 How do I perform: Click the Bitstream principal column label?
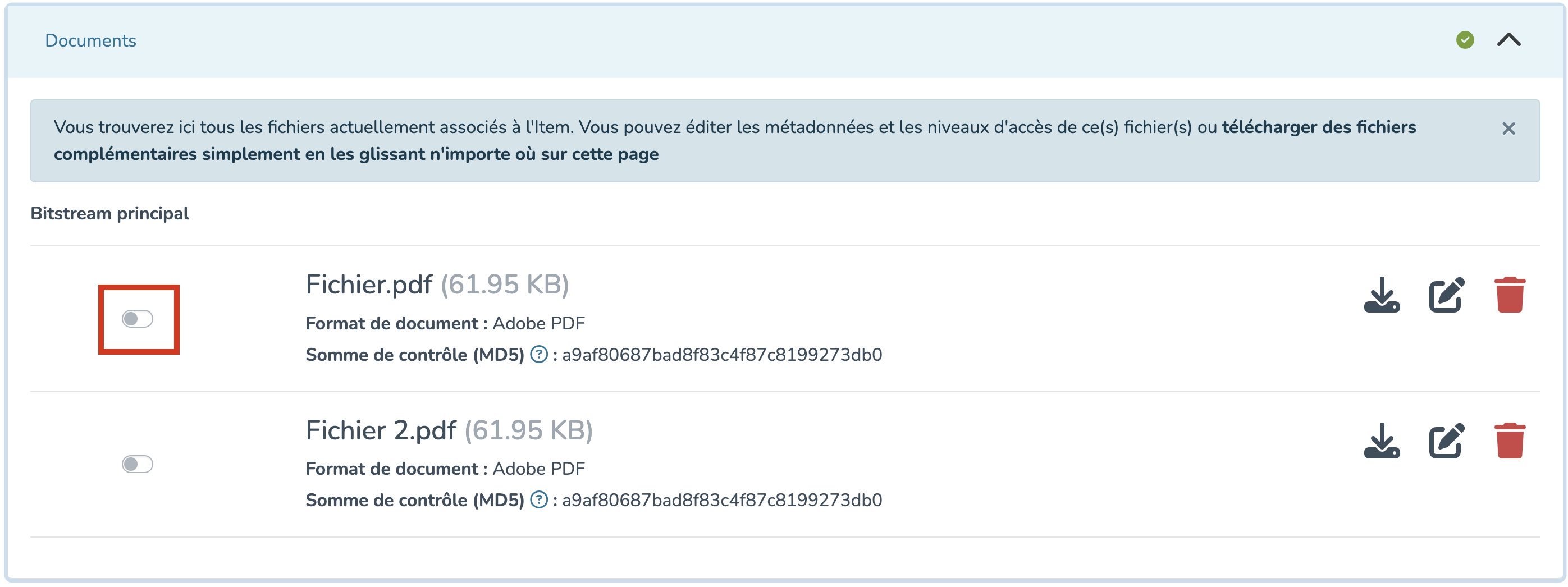109,213
